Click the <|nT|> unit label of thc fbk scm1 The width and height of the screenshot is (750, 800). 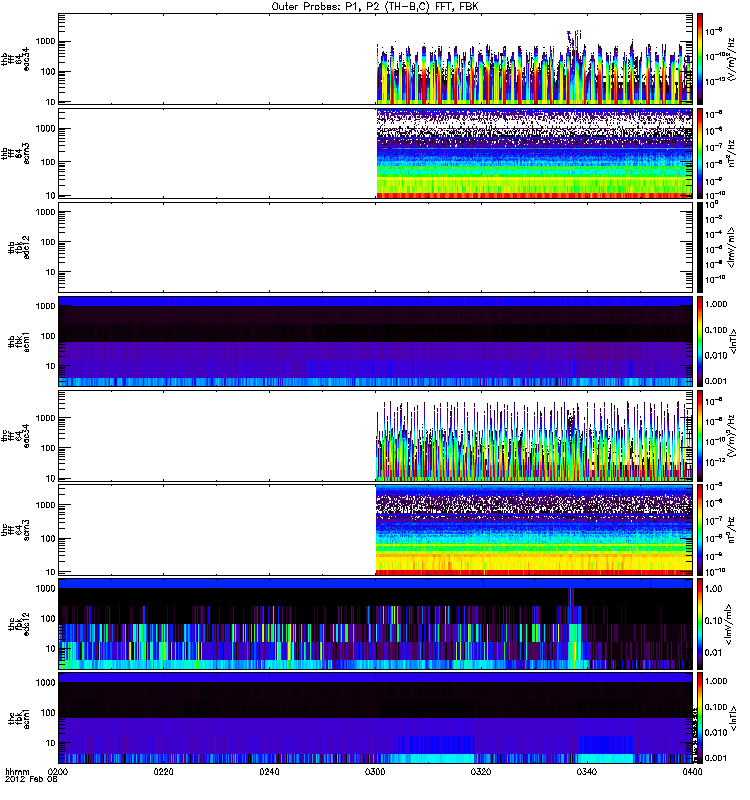pyautogui.click(x=733, y=718)
